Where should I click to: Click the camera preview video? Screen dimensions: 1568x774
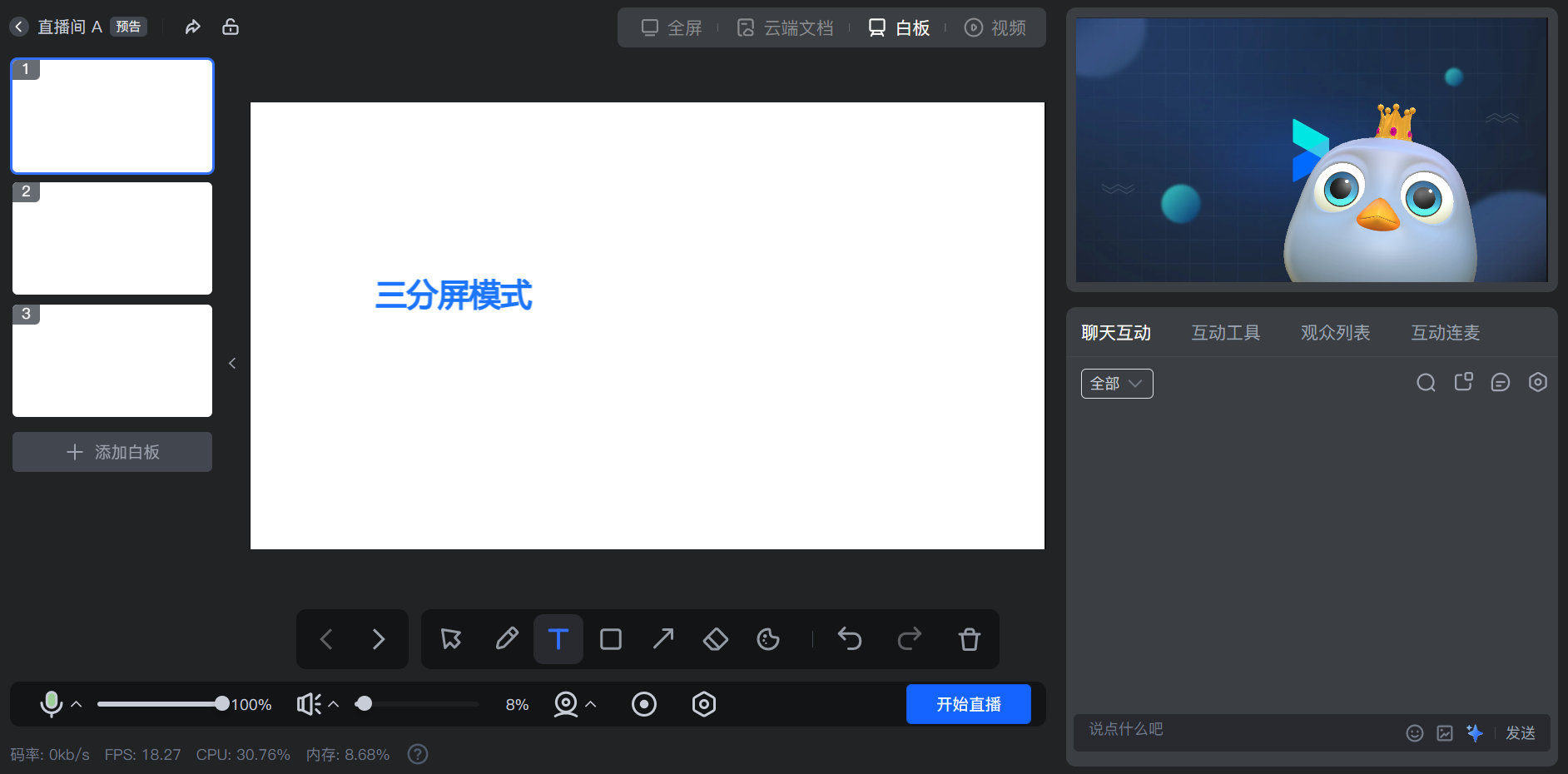[x=1312, y=150]
